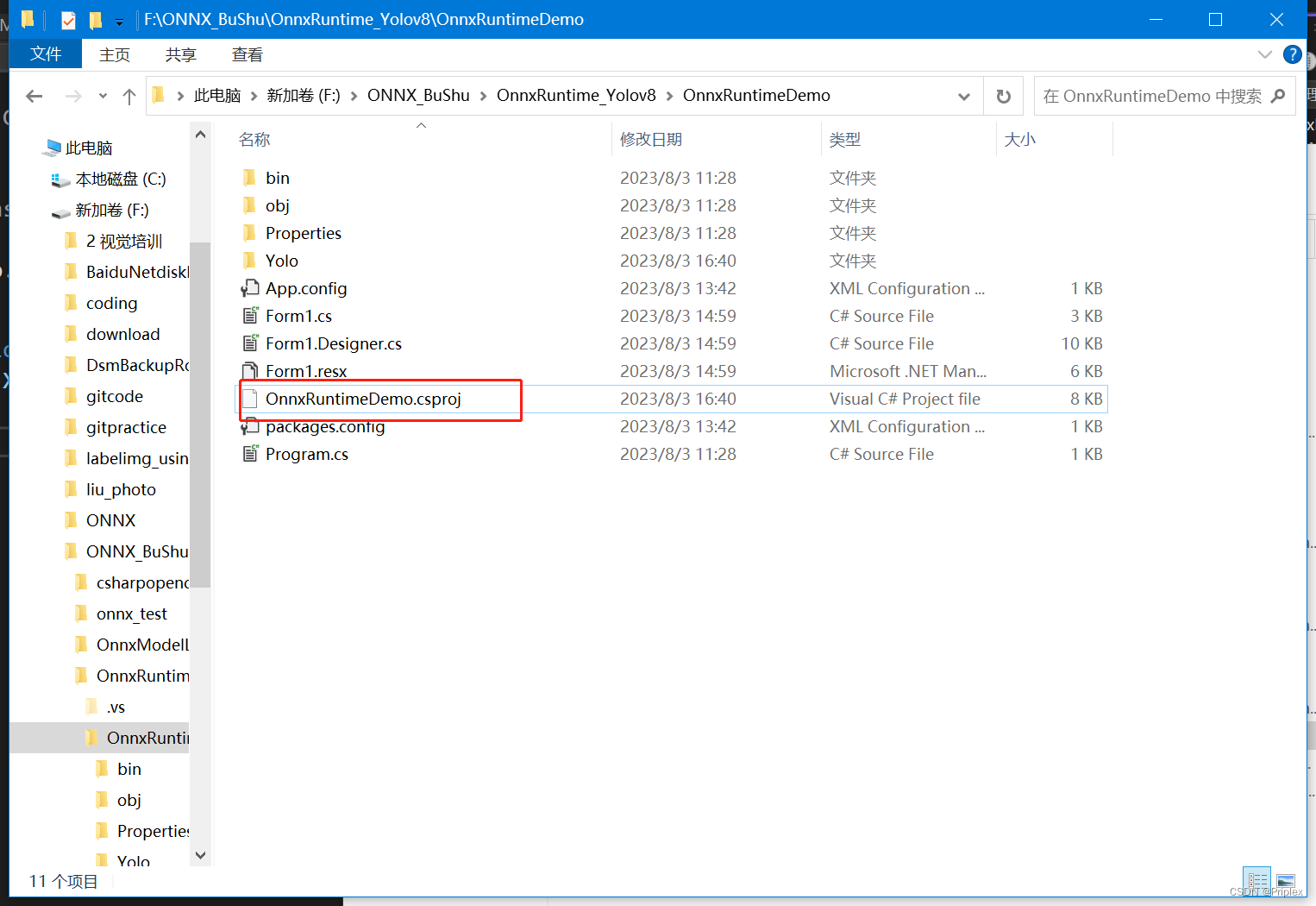
Task: Select the App.config file icon
Action: [250, 288]
